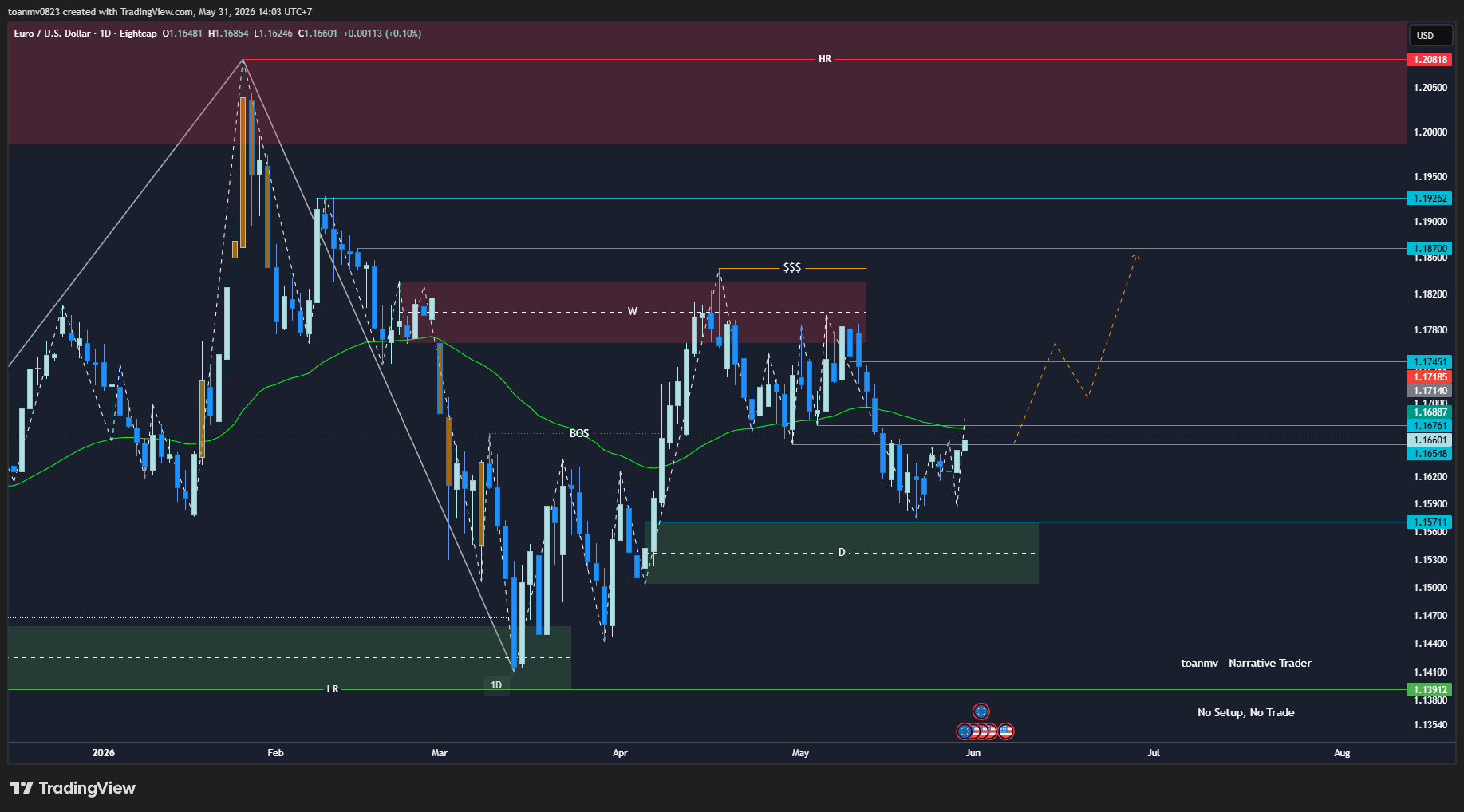Click the 1.17800 price scale value
This screenshot has width=1464, height=812.
[1430, 330]
